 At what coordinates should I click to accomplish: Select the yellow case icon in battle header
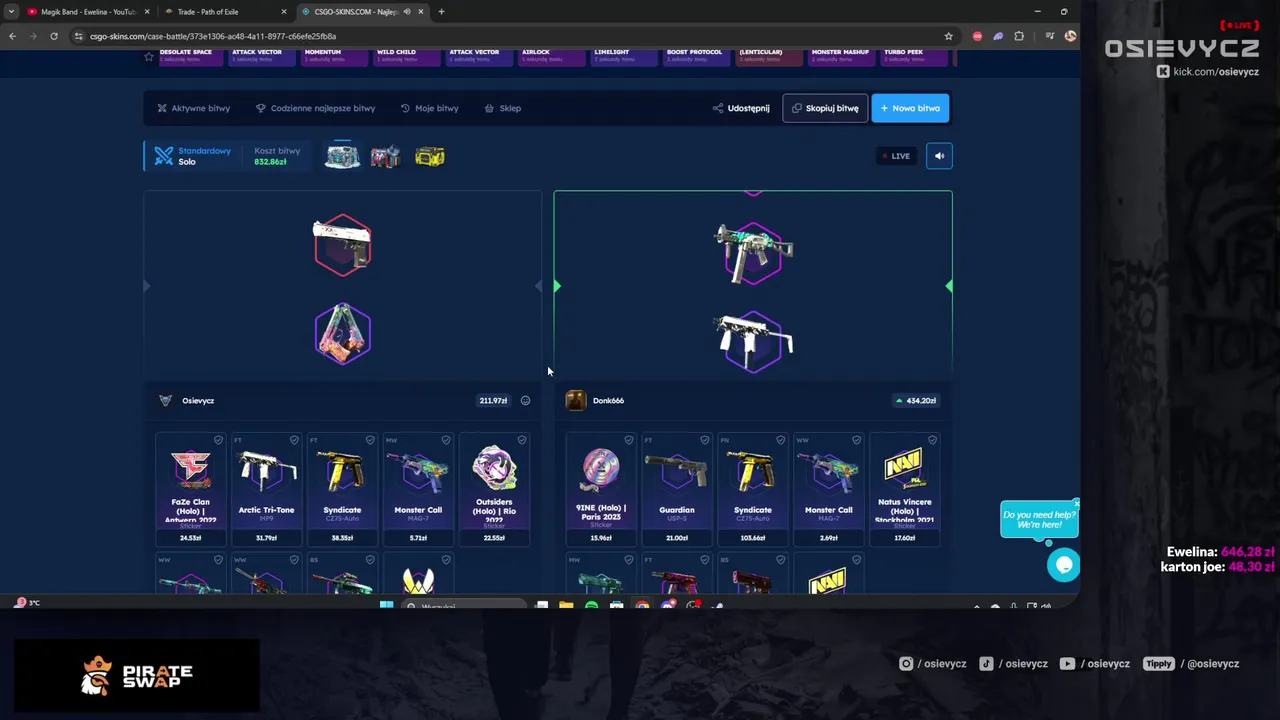pyautogui.click(x=430, y=156)
